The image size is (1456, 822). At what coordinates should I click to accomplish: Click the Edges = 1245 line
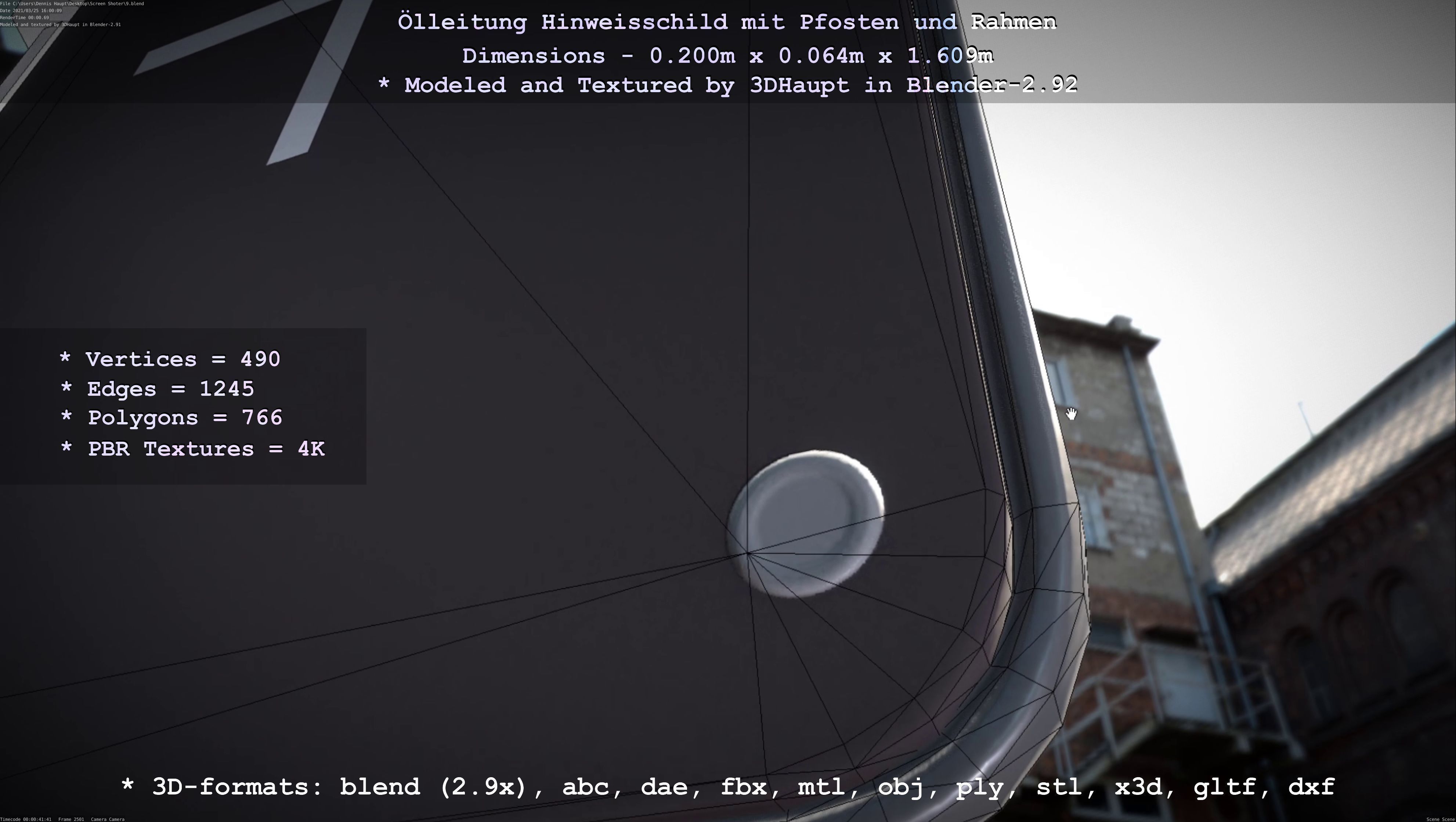157,389
